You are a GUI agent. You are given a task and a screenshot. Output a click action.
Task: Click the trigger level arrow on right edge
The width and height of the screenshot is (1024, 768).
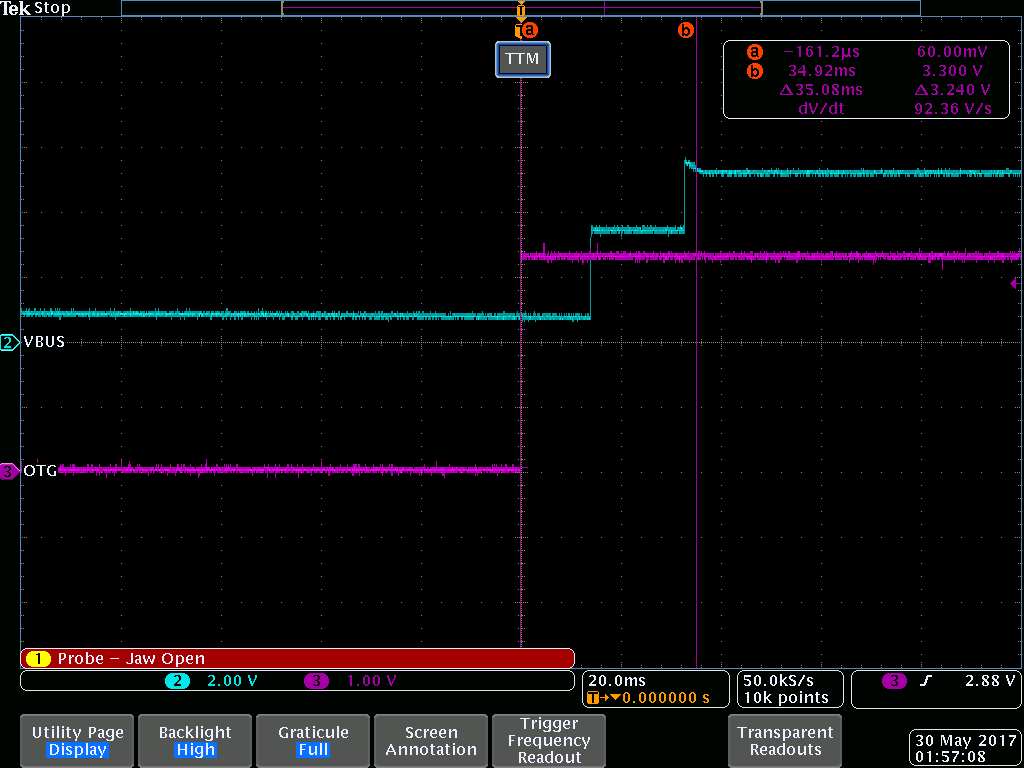pos(1016,283)
